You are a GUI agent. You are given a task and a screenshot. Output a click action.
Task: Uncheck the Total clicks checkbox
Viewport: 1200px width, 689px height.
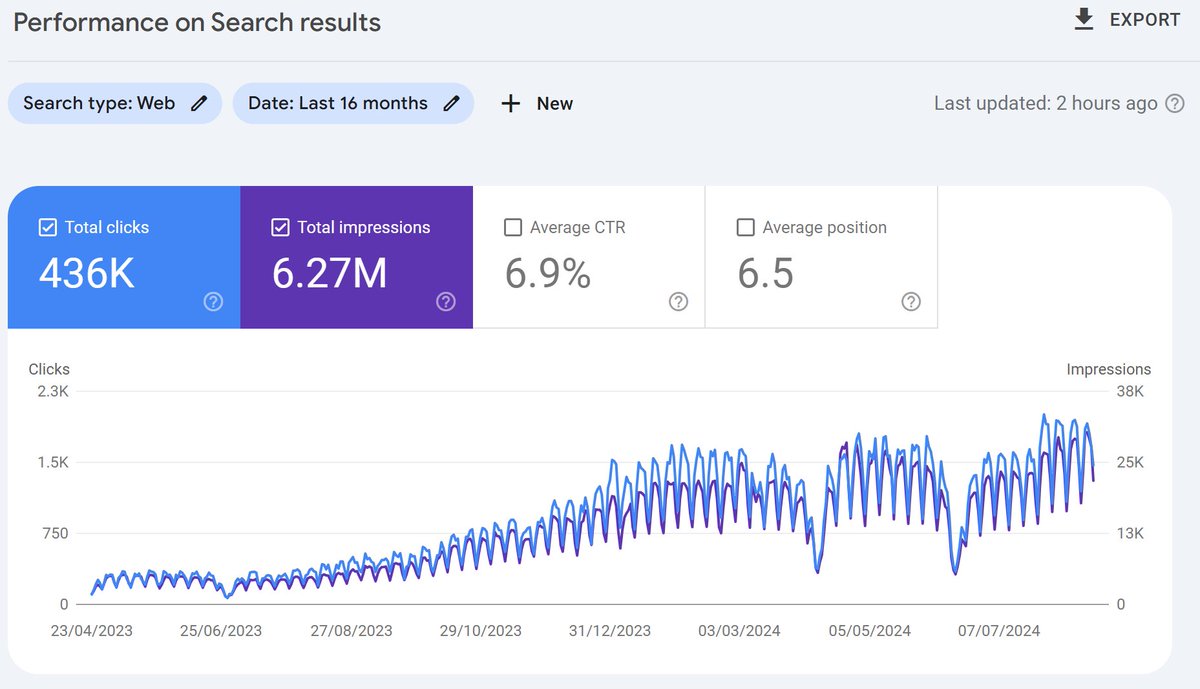[x=47, y=228]
